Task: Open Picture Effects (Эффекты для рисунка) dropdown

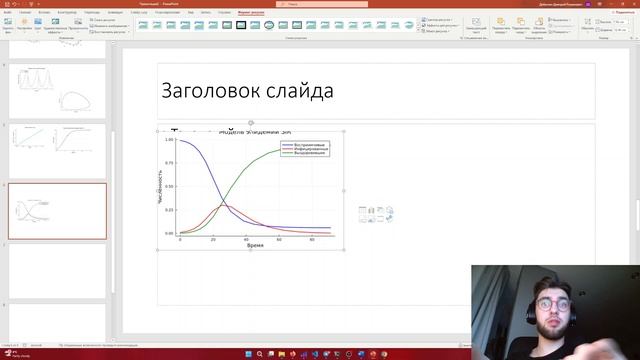Action: [x=441, y=25]
